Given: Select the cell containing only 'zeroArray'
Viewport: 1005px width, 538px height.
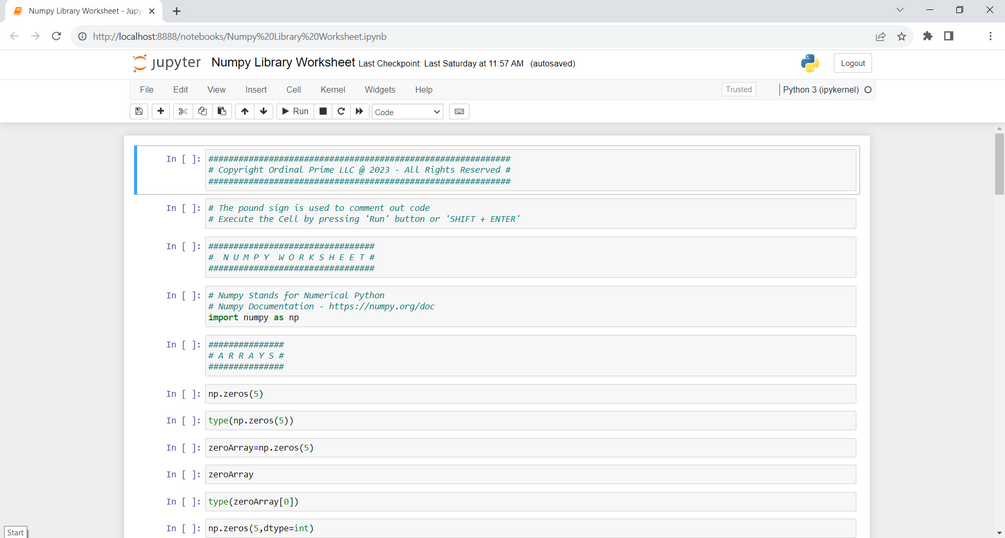Looking at the screenshot, I should click(x=531, y=475).
